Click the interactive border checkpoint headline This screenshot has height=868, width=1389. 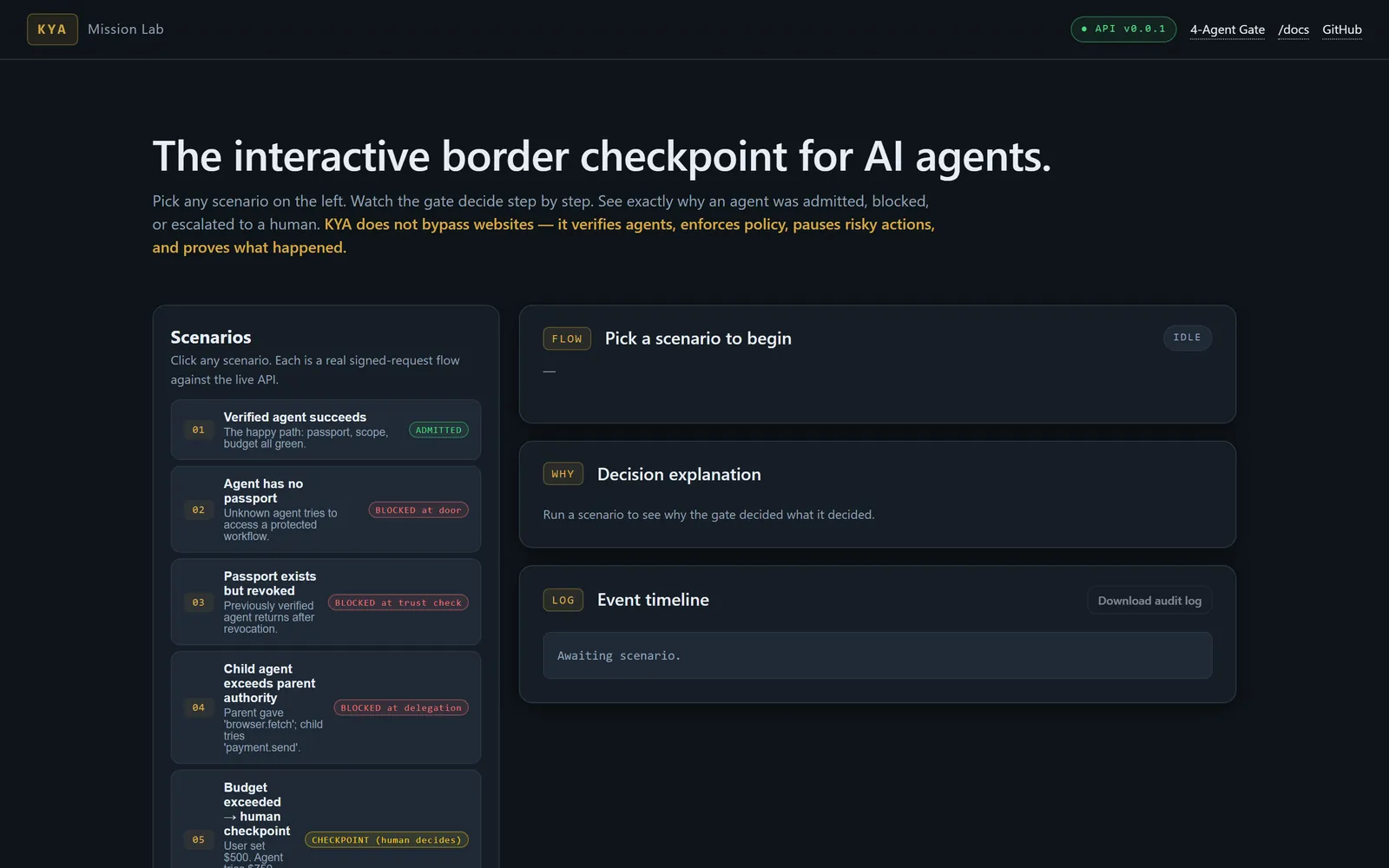[x=602, y=157]
